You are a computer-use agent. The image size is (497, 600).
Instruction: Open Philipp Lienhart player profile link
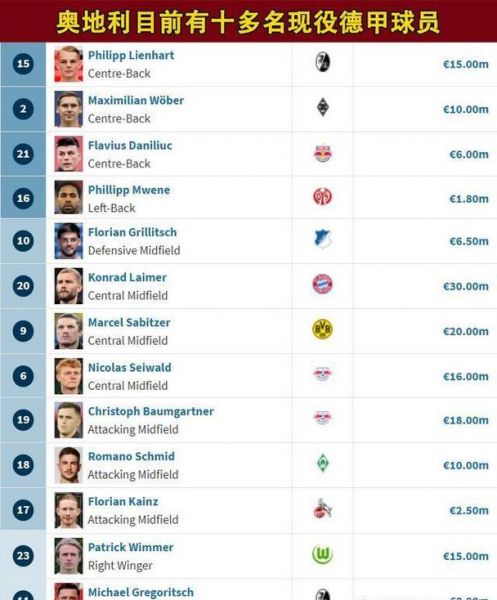point(131,55)
